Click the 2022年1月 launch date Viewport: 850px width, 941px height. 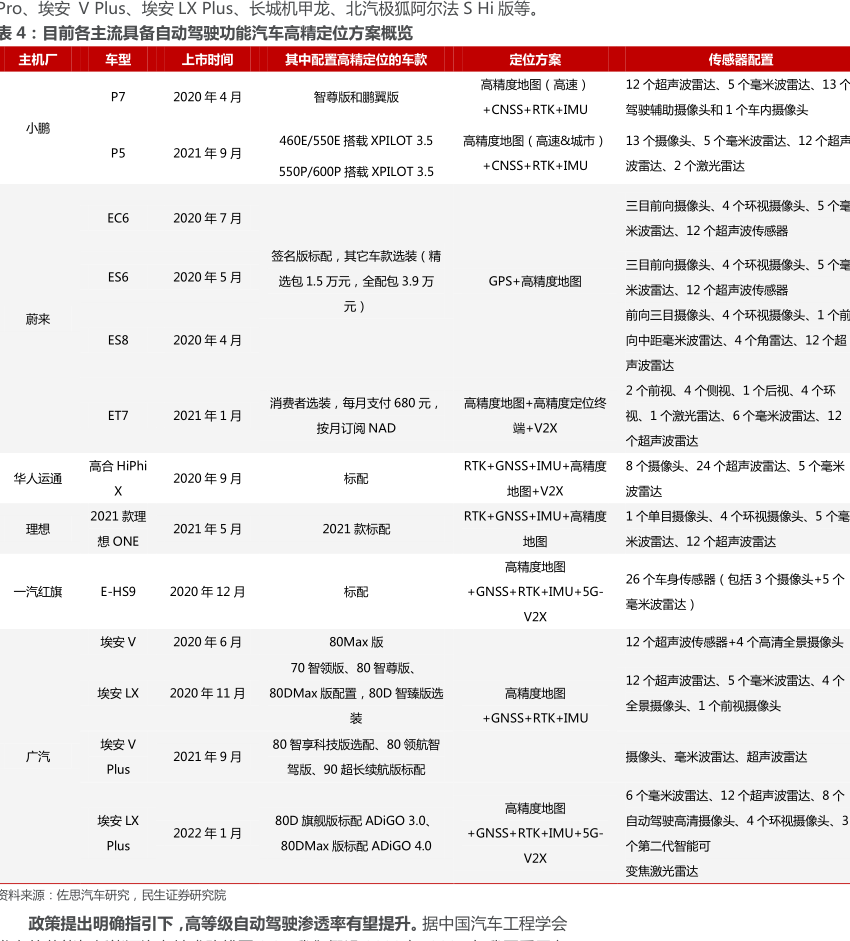tap(207, 833)
